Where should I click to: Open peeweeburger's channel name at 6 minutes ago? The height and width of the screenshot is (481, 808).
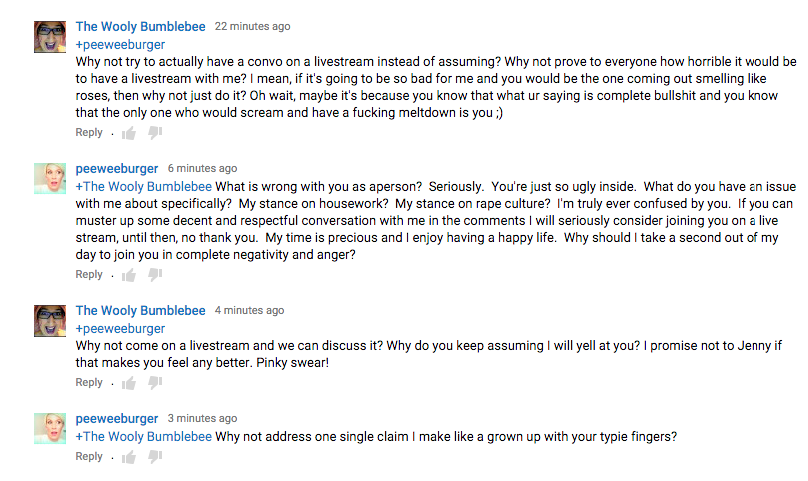coord(116,169)
